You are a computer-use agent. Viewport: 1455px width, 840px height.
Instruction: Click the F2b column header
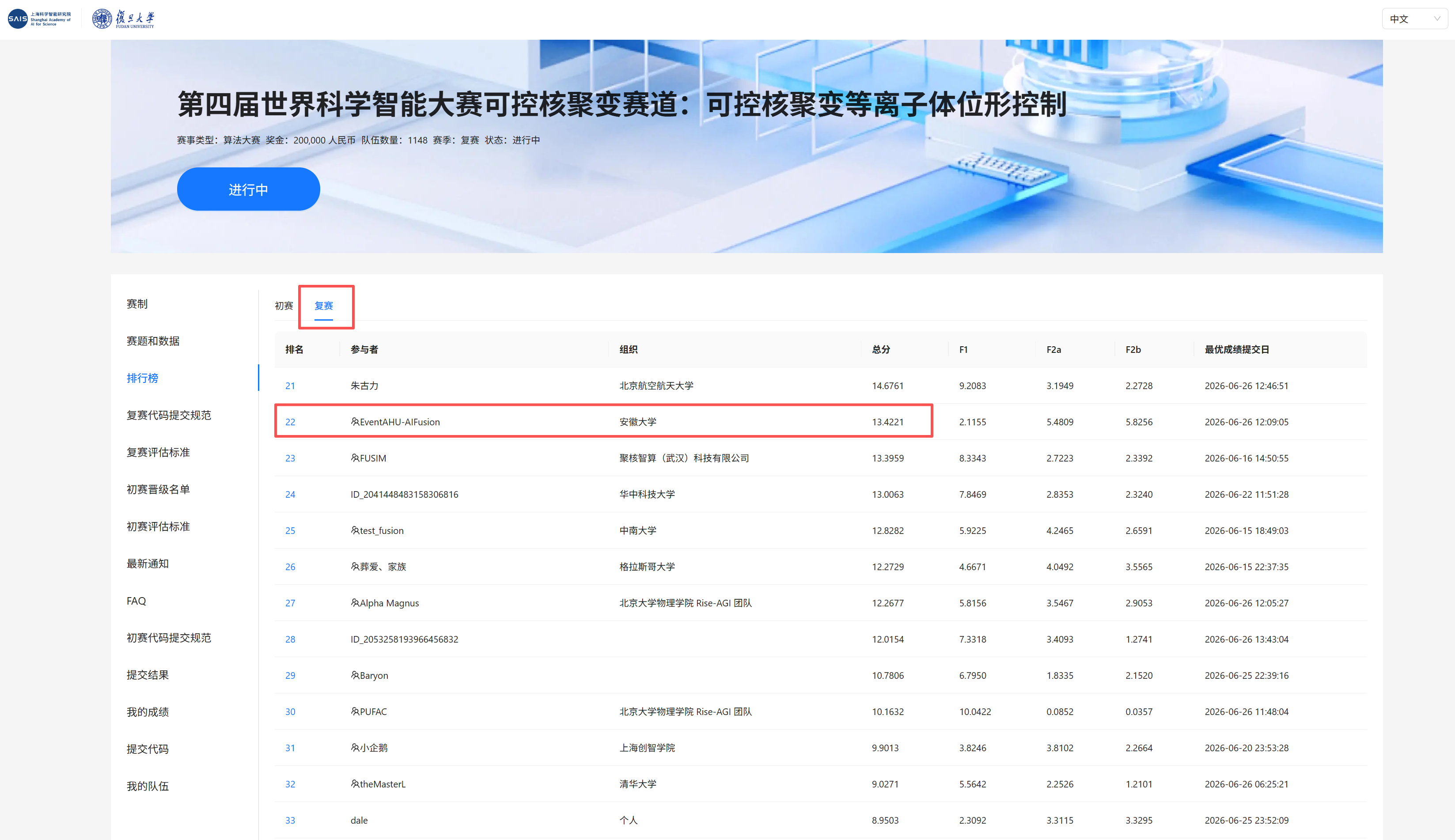[1133, 350]
